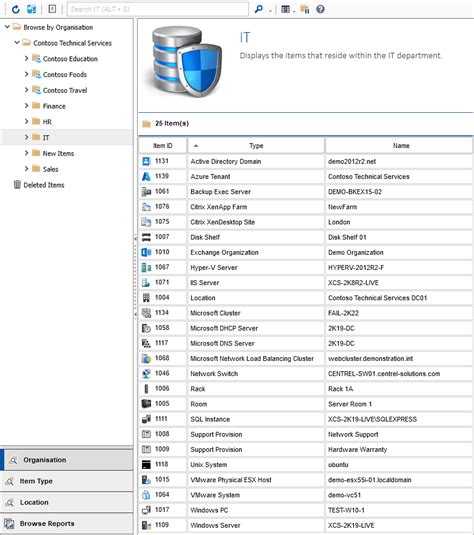Click the Room row icon

146,404
